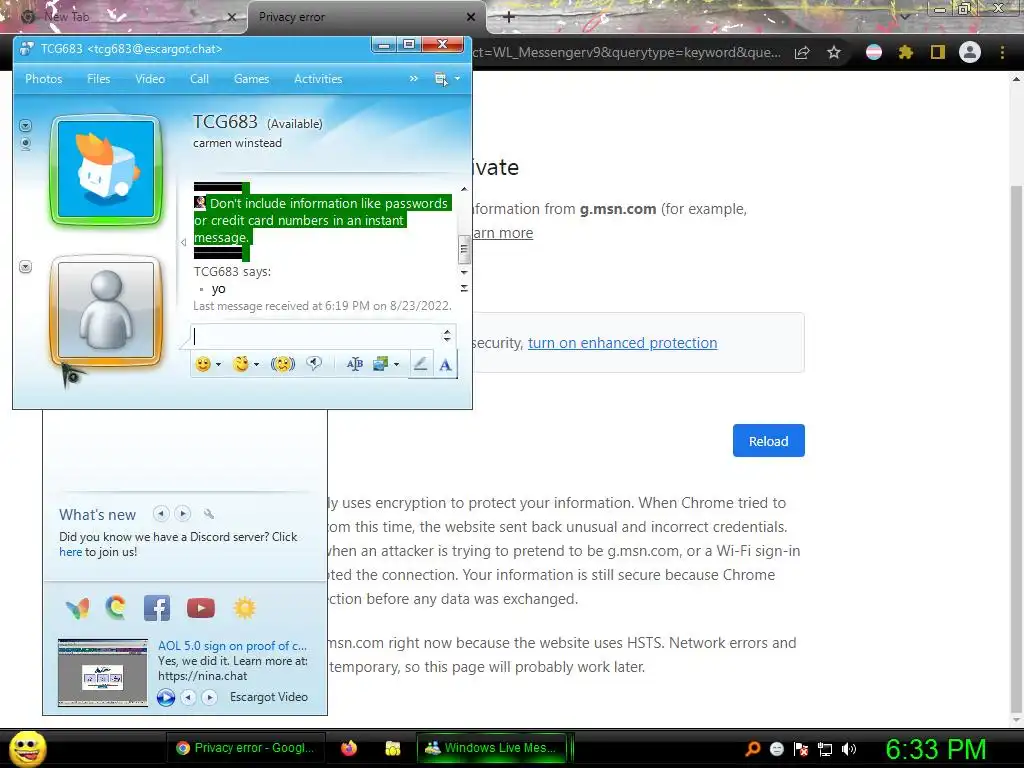Click the voice clip speech bubble icon

click(x=315, y=364)
